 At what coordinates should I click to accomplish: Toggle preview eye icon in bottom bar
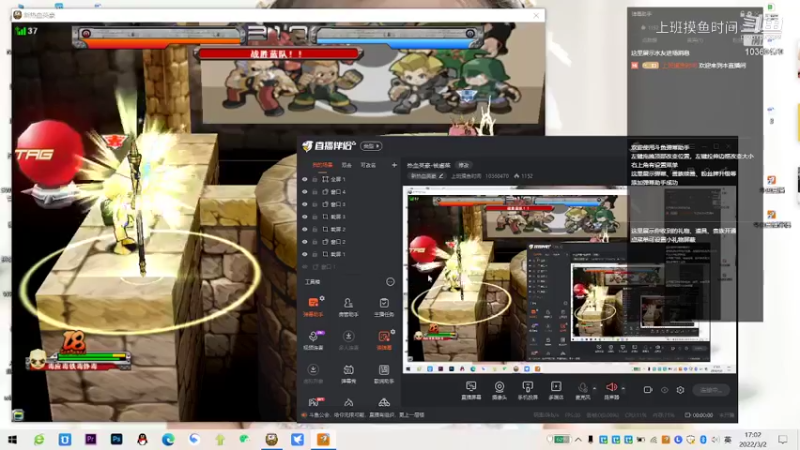(x=664, y=390)
